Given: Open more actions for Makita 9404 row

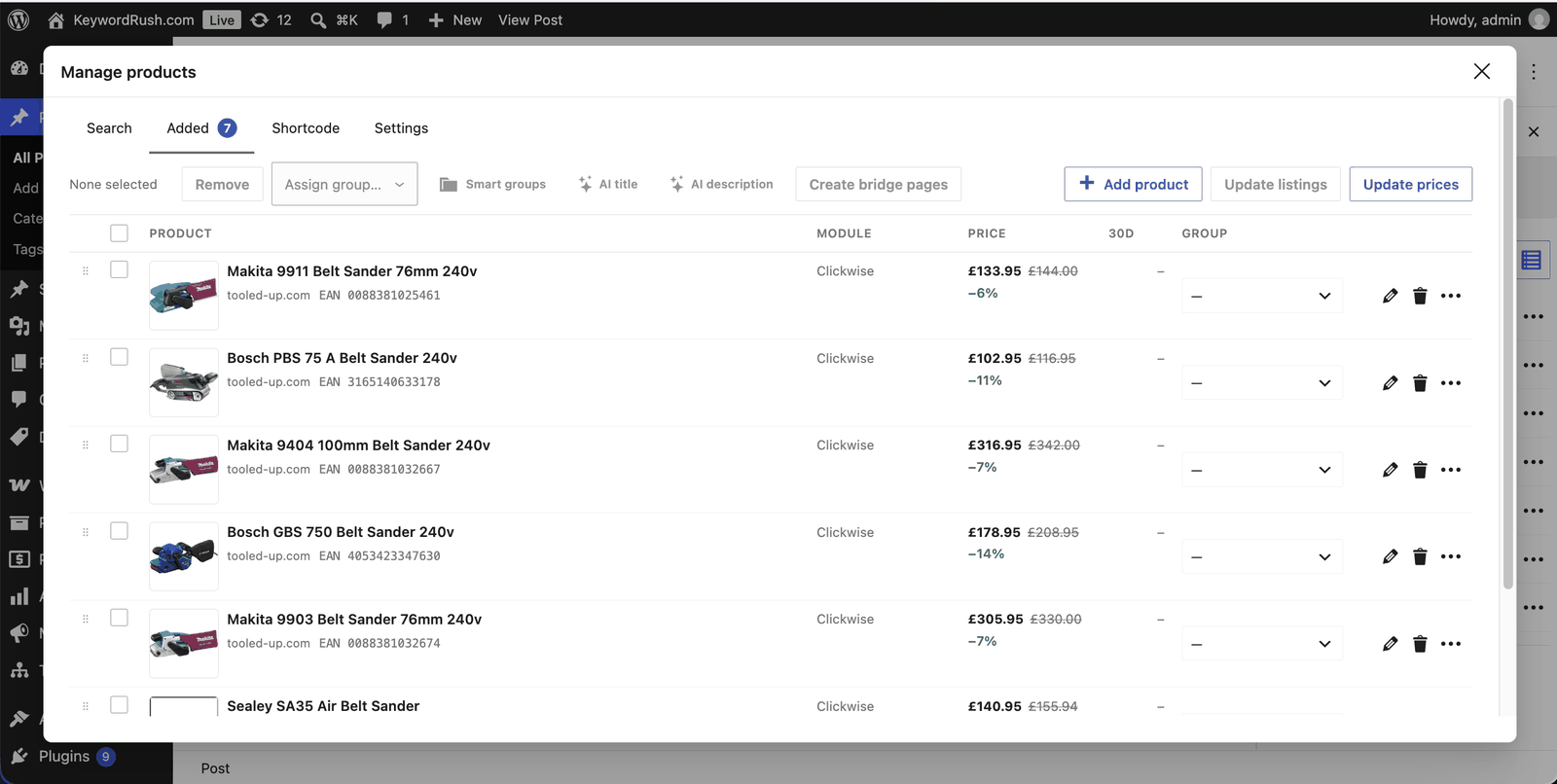Looking at the screenshot, I should tap(1451, 470).
